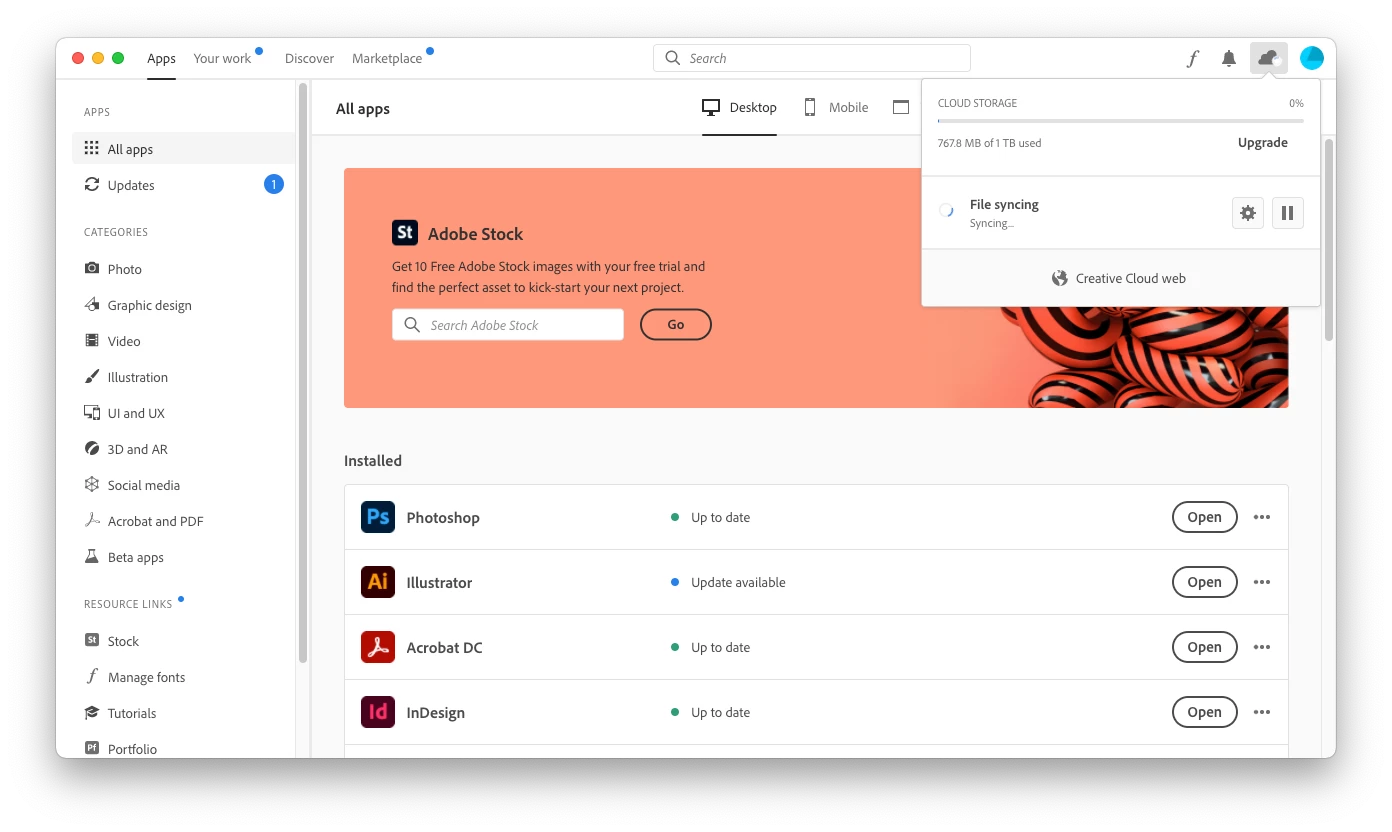Click the Search Adobe Stock field

[x=508, y=325]
